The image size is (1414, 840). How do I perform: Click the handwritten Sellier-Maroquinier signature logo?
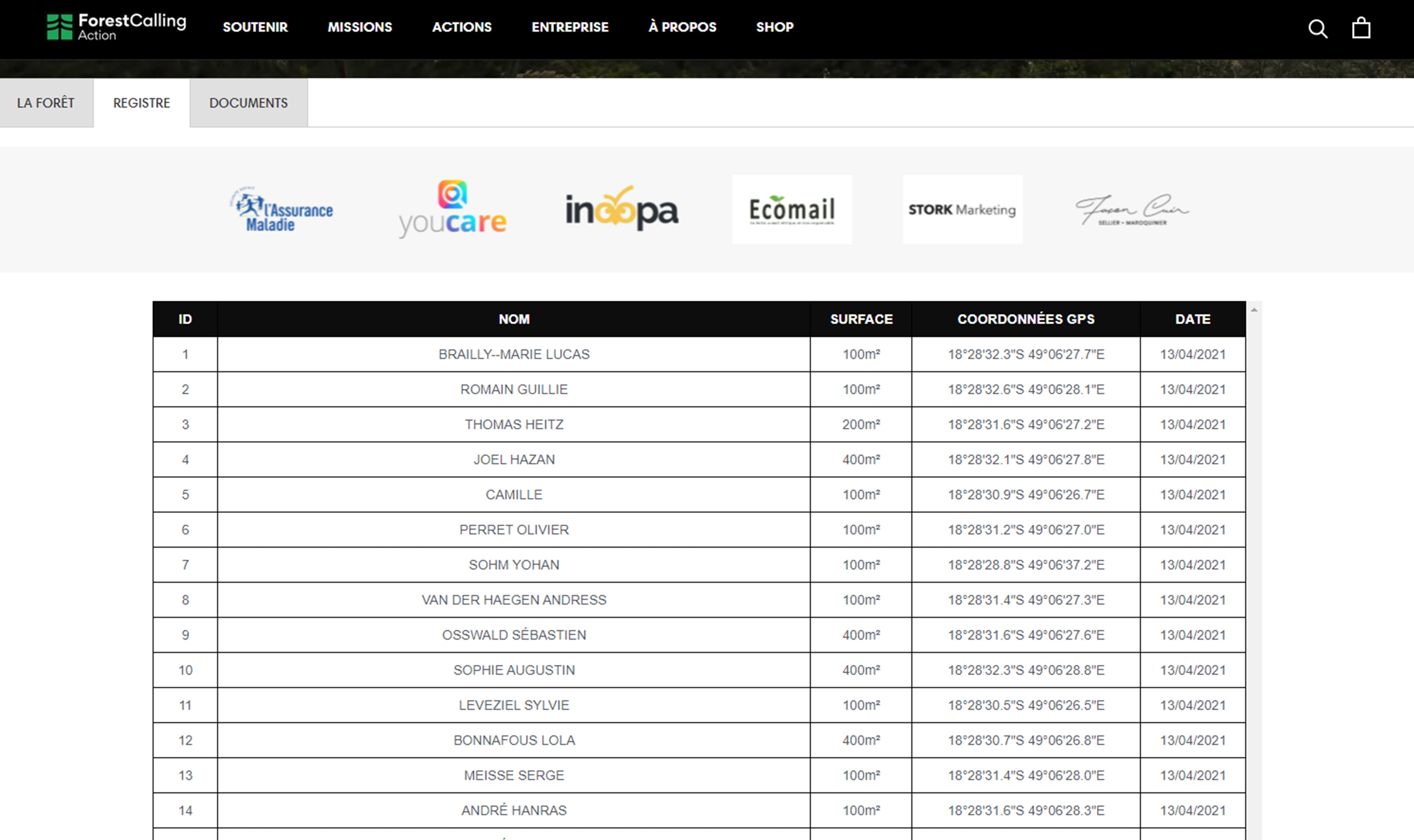click(1132, 210)
